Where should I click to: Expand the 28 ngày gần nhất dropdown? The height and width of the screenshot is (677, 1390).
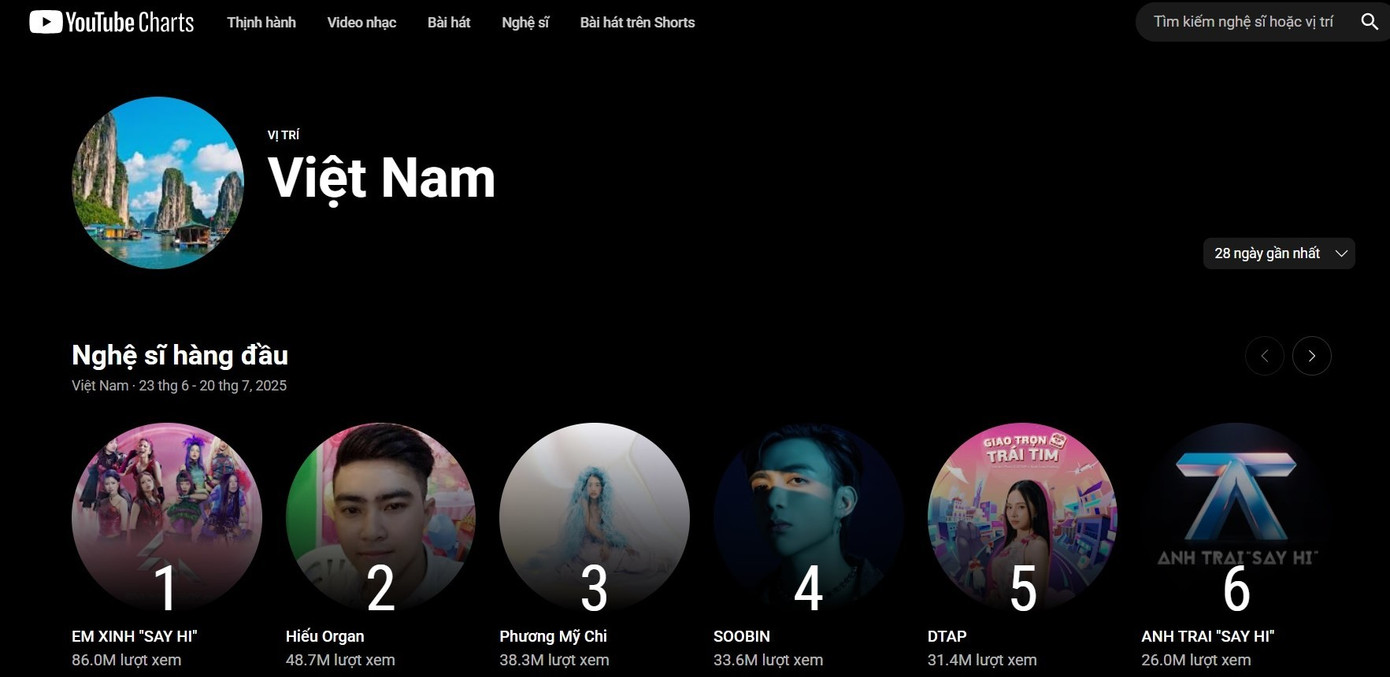coord(1279,253)
